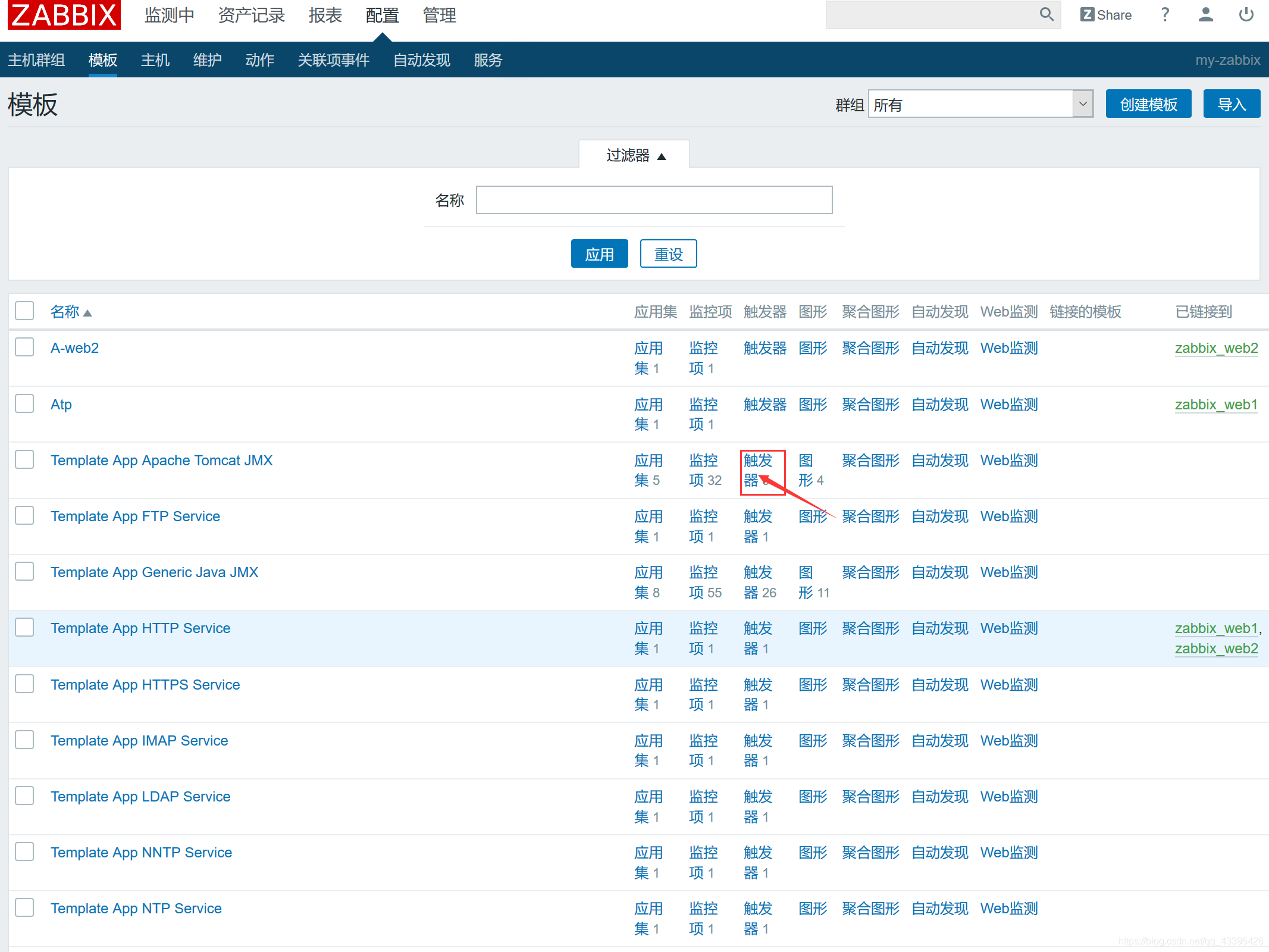This screenshot has height=952, width=1269.
Task: Check Template App Generic Java JMX checkbox
Action: click(x=24, y=571)
